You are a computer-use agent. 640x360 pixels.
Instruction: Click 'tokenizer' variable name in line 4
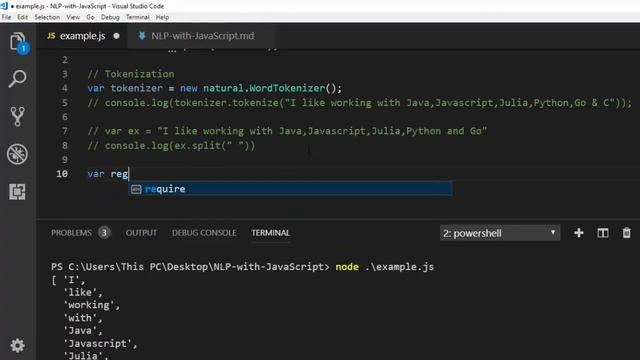tap(136, 88)
